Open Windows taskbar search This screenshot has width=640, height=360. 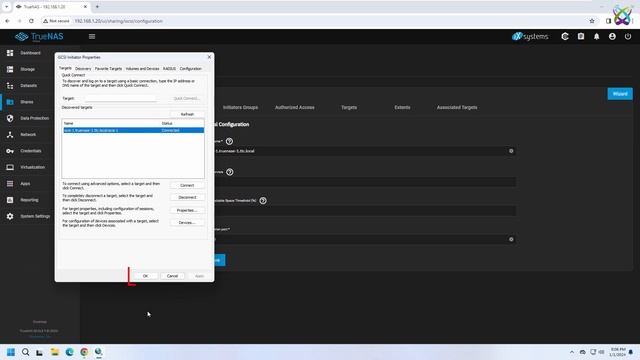25,352
